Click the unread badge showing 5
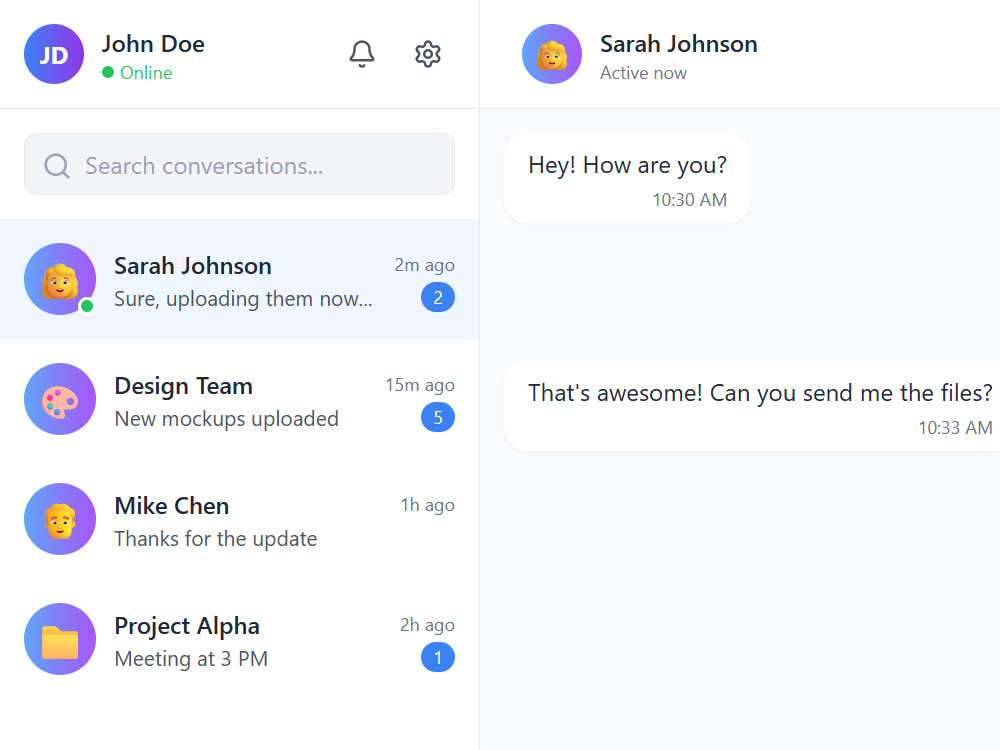 point(438,418)
